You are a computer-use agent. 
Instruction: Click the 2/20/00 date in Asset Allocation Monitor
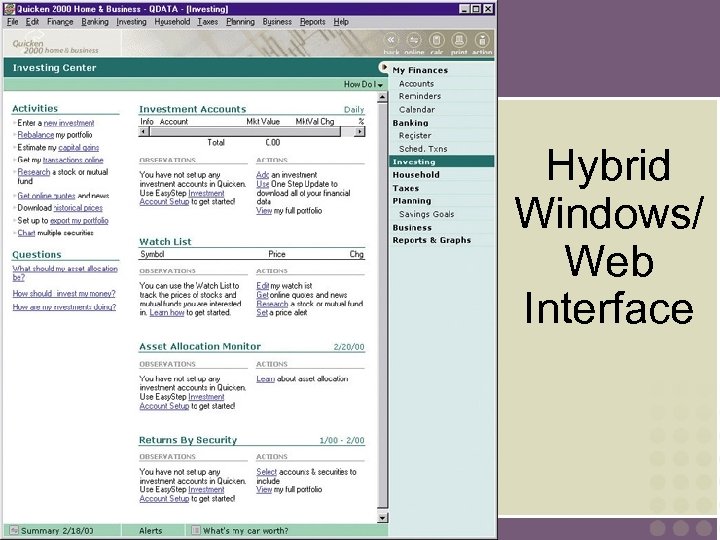click(x=349, y=347)
